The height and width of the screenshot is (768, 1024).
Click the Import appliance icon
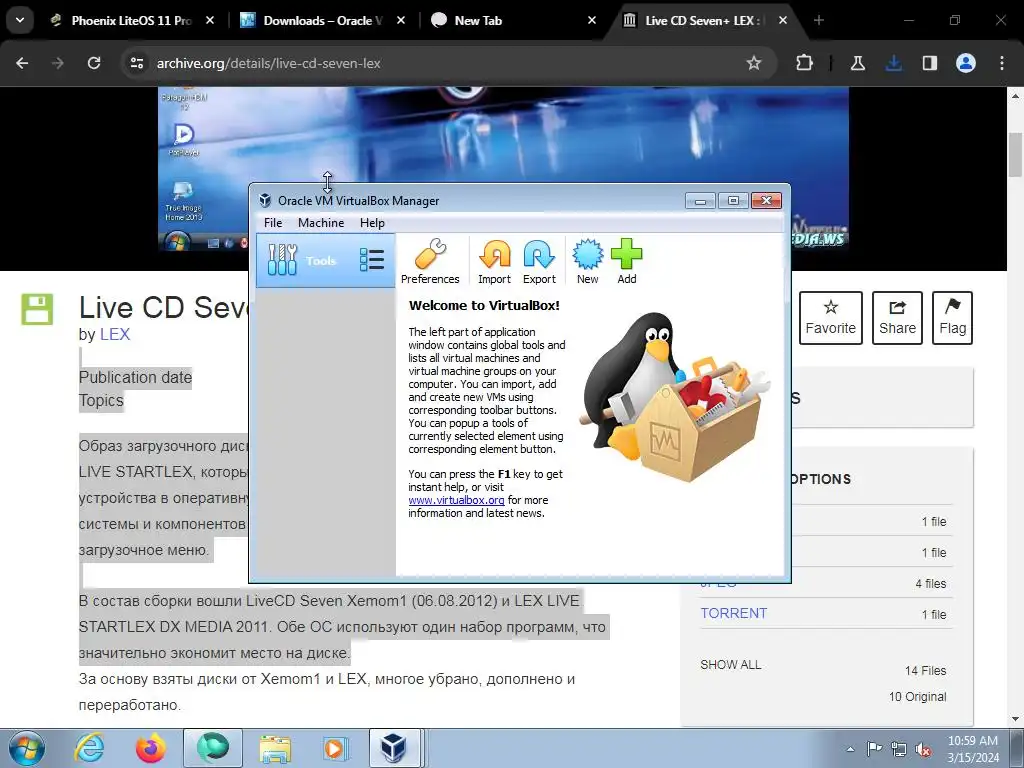coord(494,261)
